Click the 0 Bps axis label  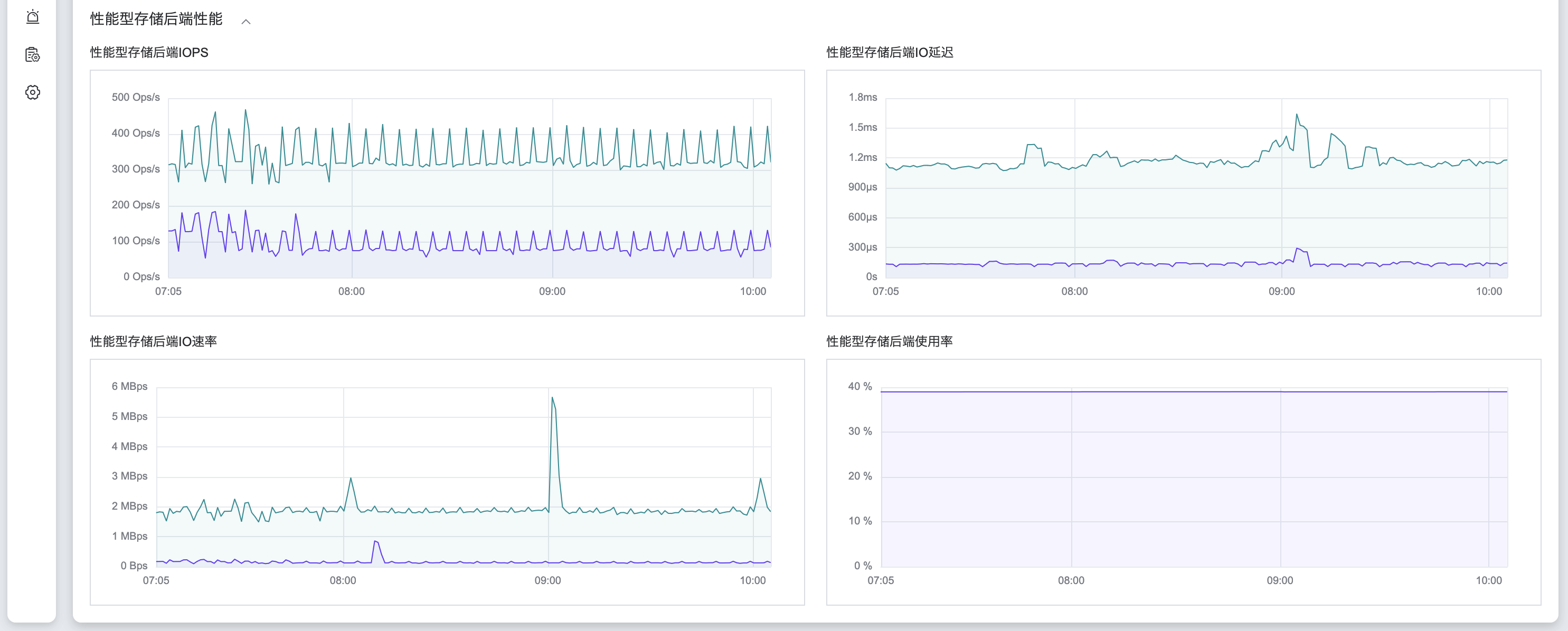tap(134, 566)
